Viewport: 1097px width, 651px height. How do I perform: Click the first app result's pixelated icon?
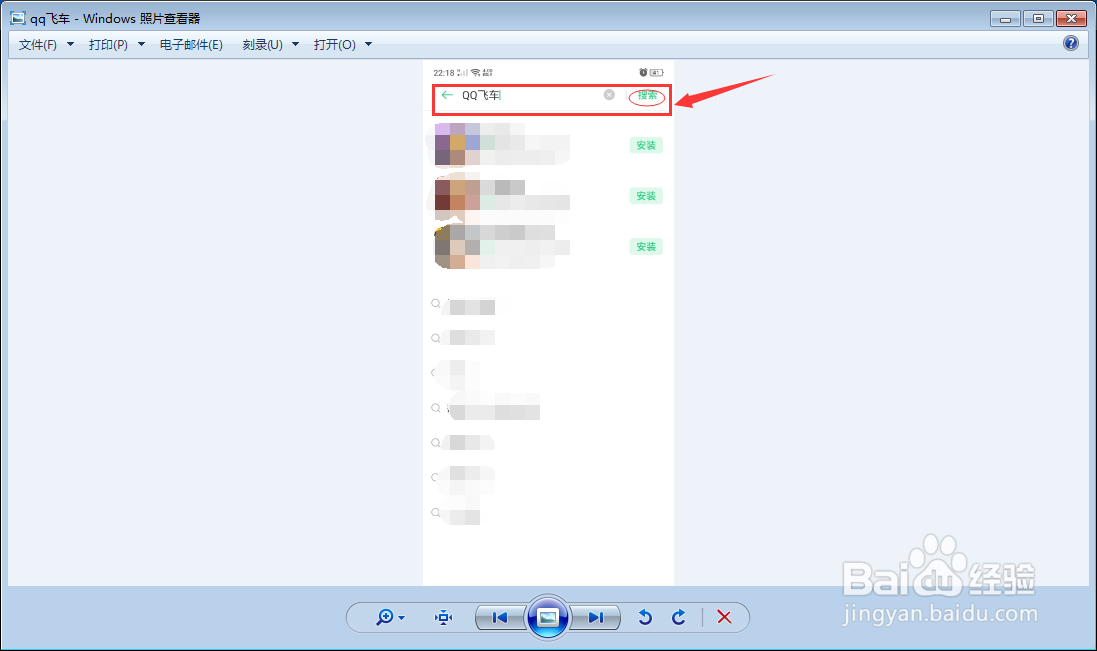(457, 144)
